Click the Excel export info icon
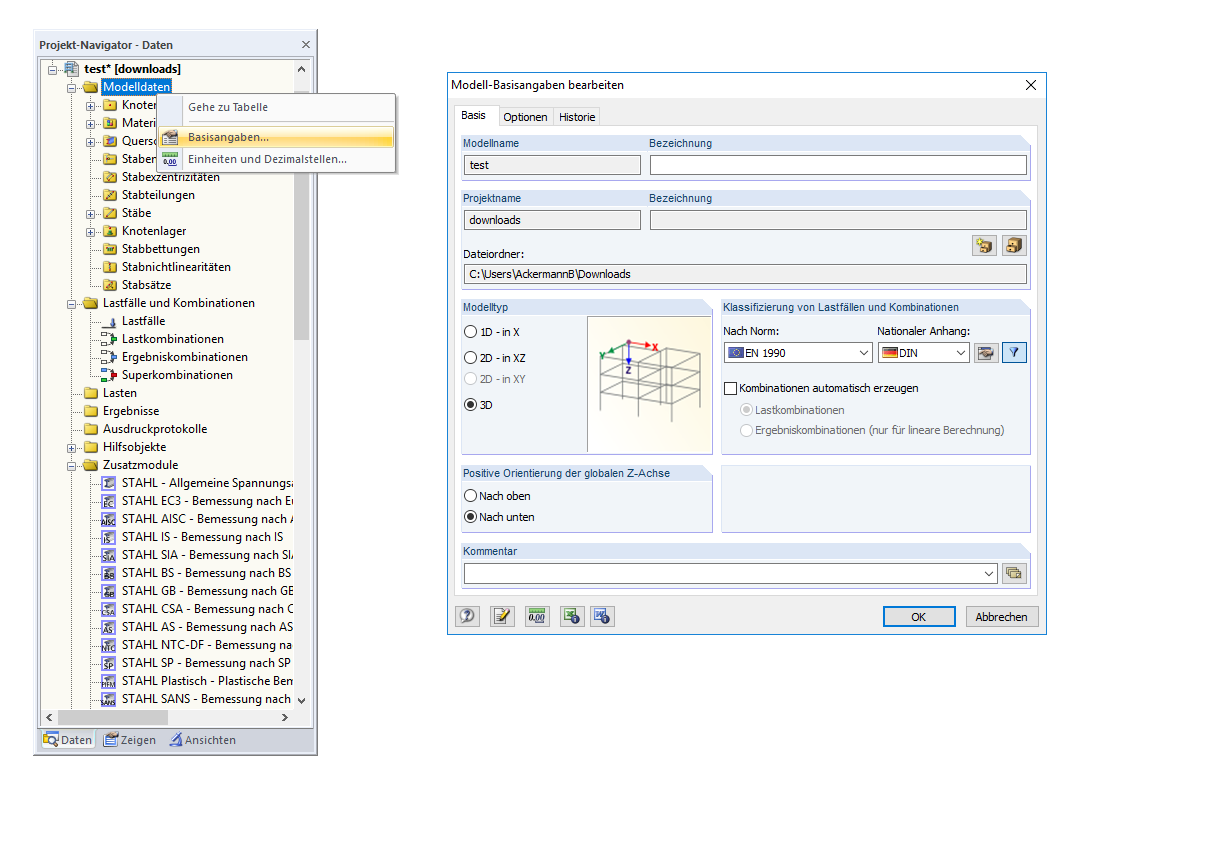The height and width of the screenshot is (843, 1206). (x=571, y=616)
